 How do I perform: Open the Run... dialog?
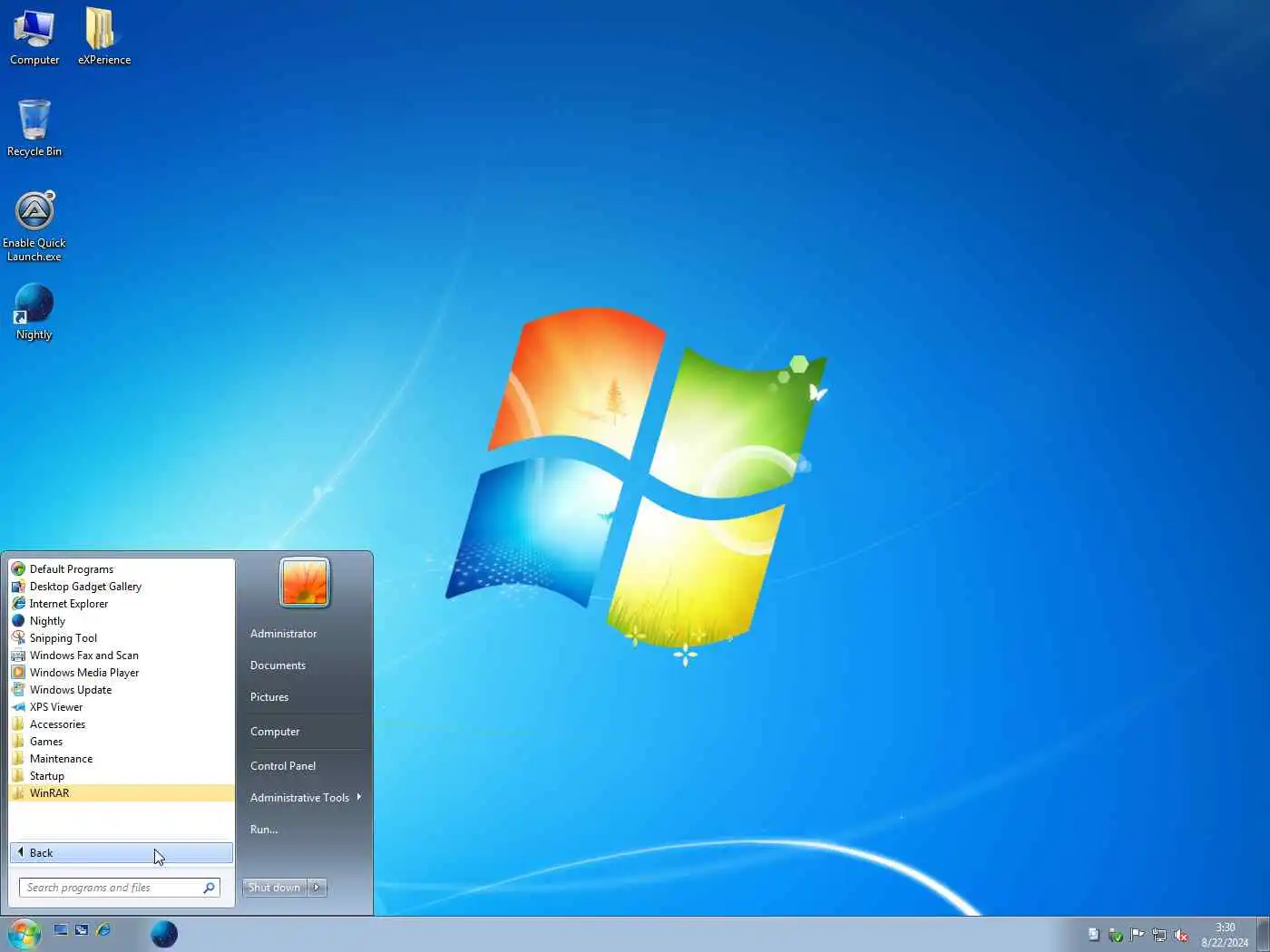(303, 830)
